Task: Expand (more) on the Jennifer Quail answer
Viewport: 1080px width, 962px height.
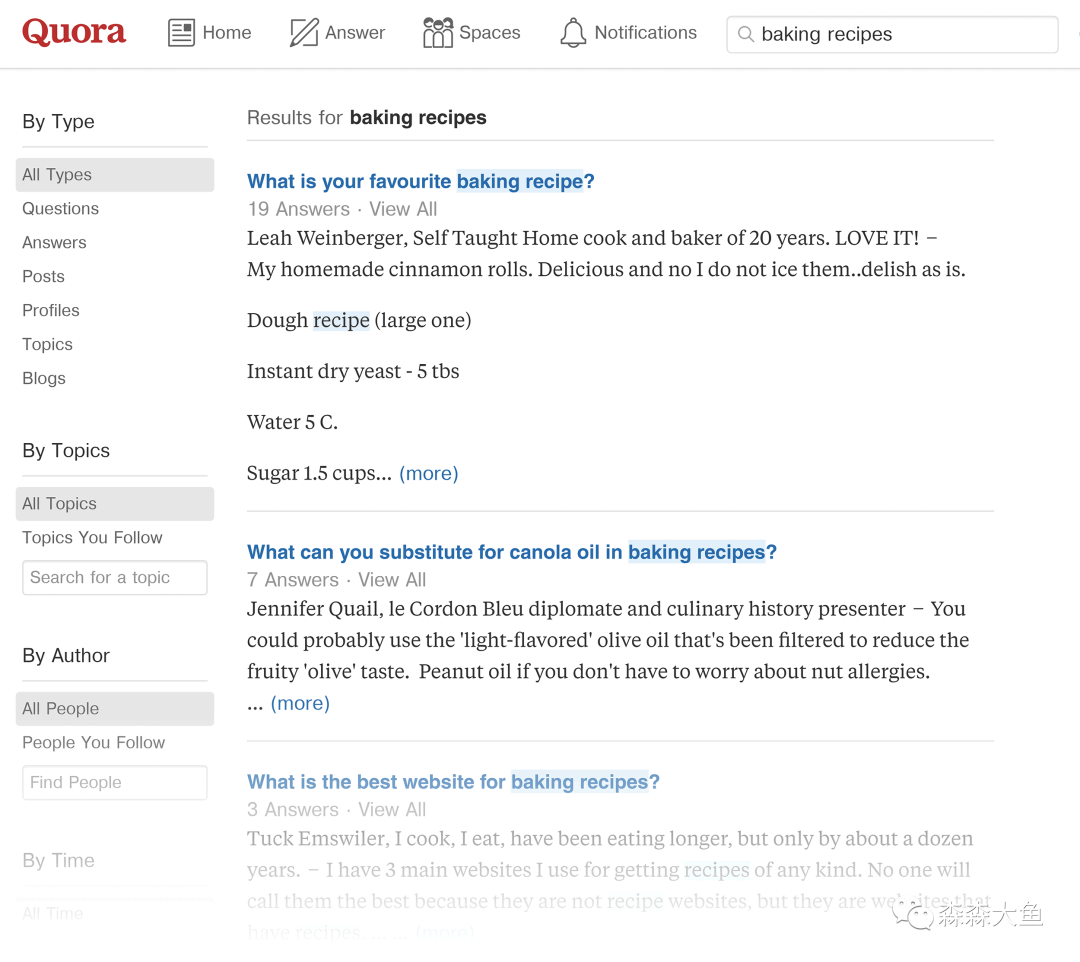Action: (x=300, y=703)
